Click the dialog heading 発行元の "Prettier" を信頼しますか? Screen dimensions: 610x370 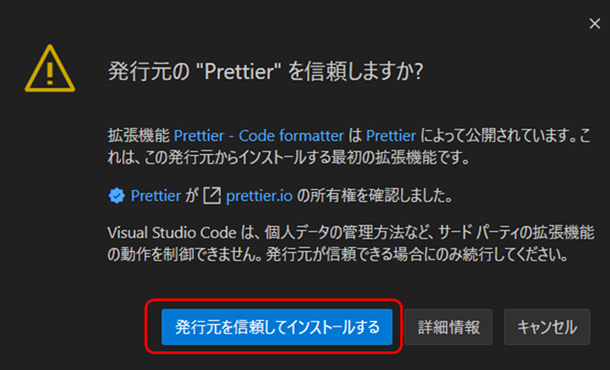265,72
